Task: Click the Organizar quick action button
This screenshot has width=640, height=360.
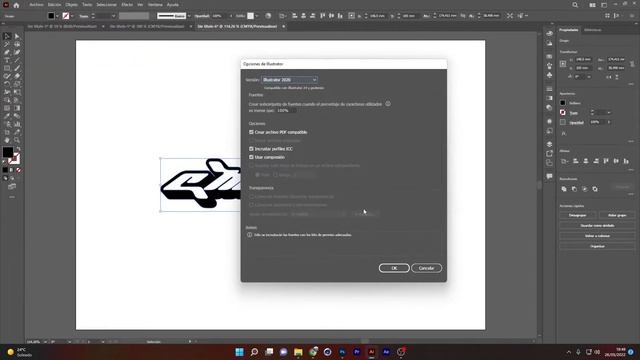Action: pos(597,247)
